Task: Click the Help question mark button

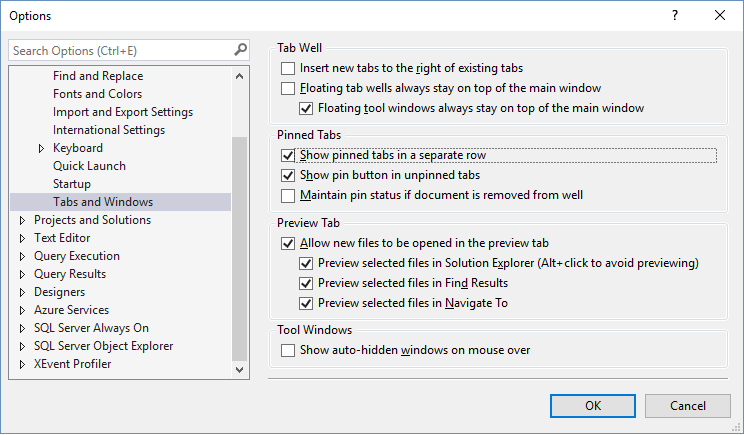Action: (675, 16)
